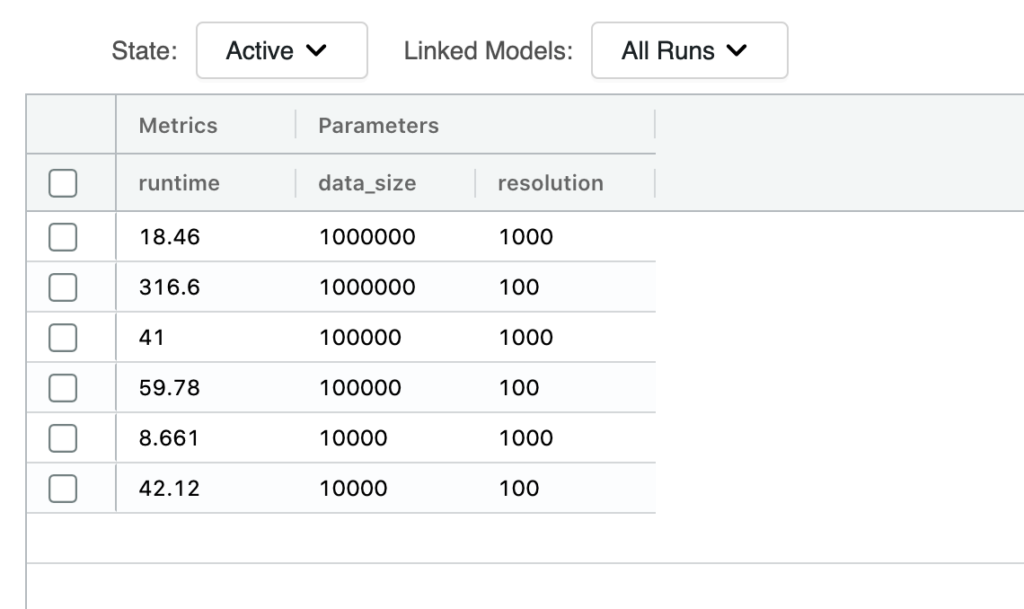The height and width of the screenshot is (609, 1024).
Task: Select checkbox for runtime 316.6 run
Action: [x=63, y=287]
